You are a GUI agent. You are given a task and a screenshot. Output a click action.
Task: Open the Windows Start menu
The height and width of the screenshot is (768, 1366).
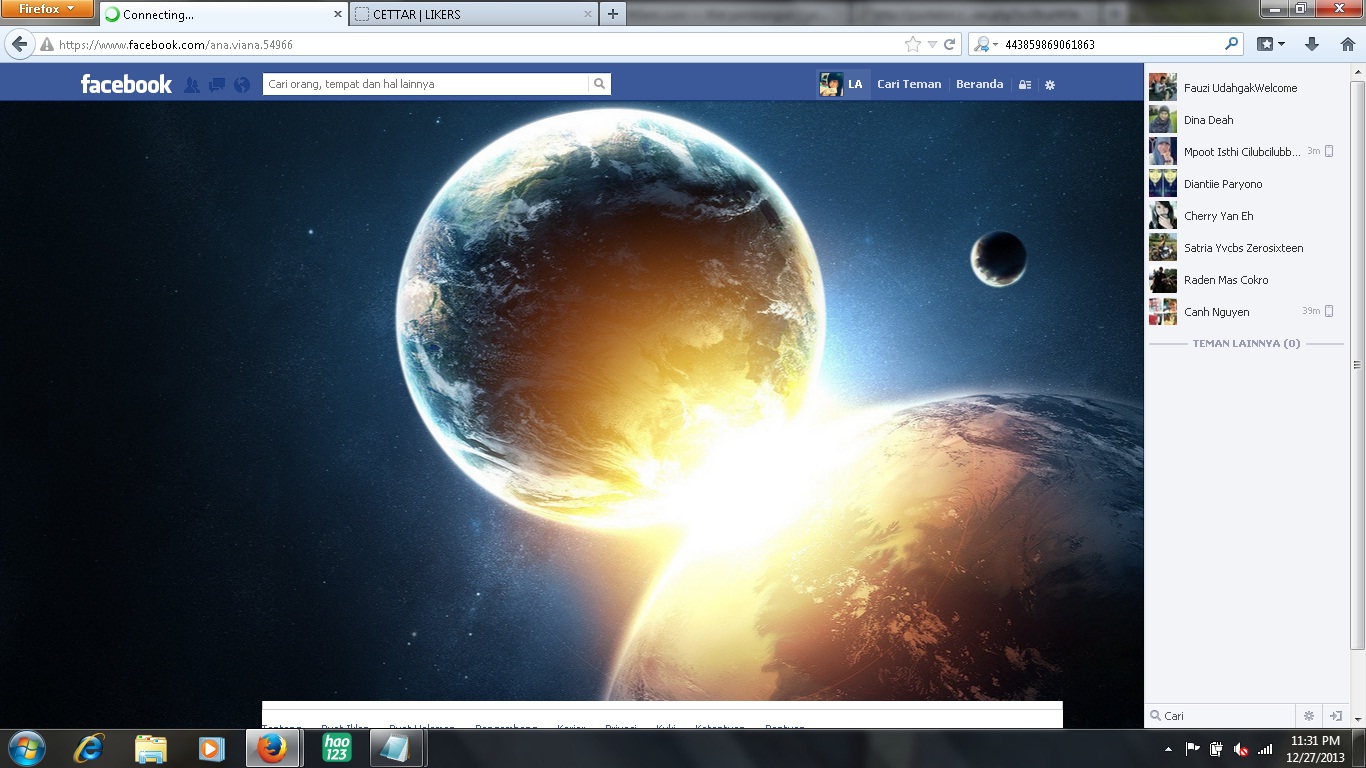tap(27, 748)
